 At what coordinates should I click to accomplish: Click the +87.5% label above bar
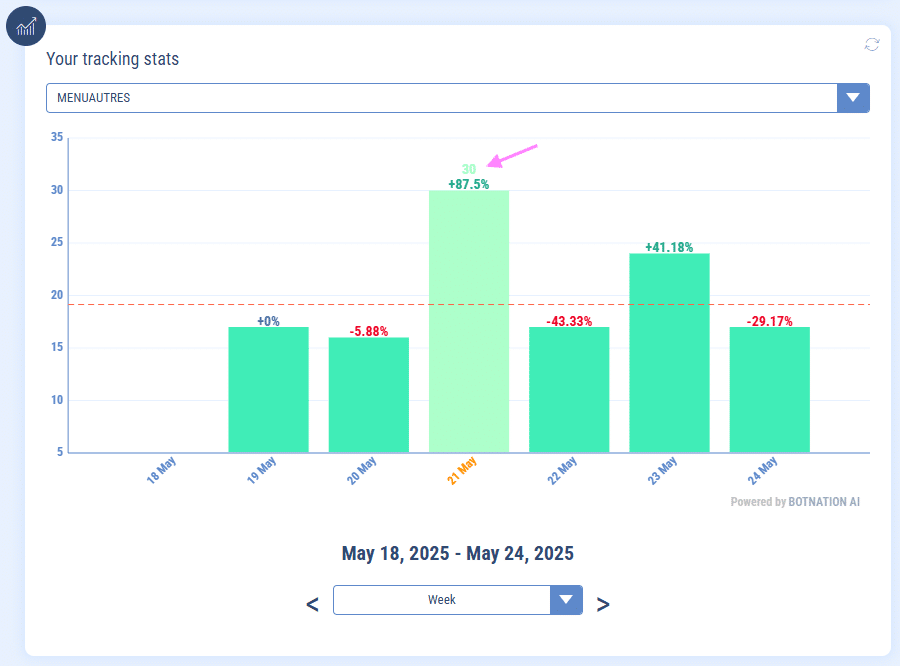(x=468, y=184)
